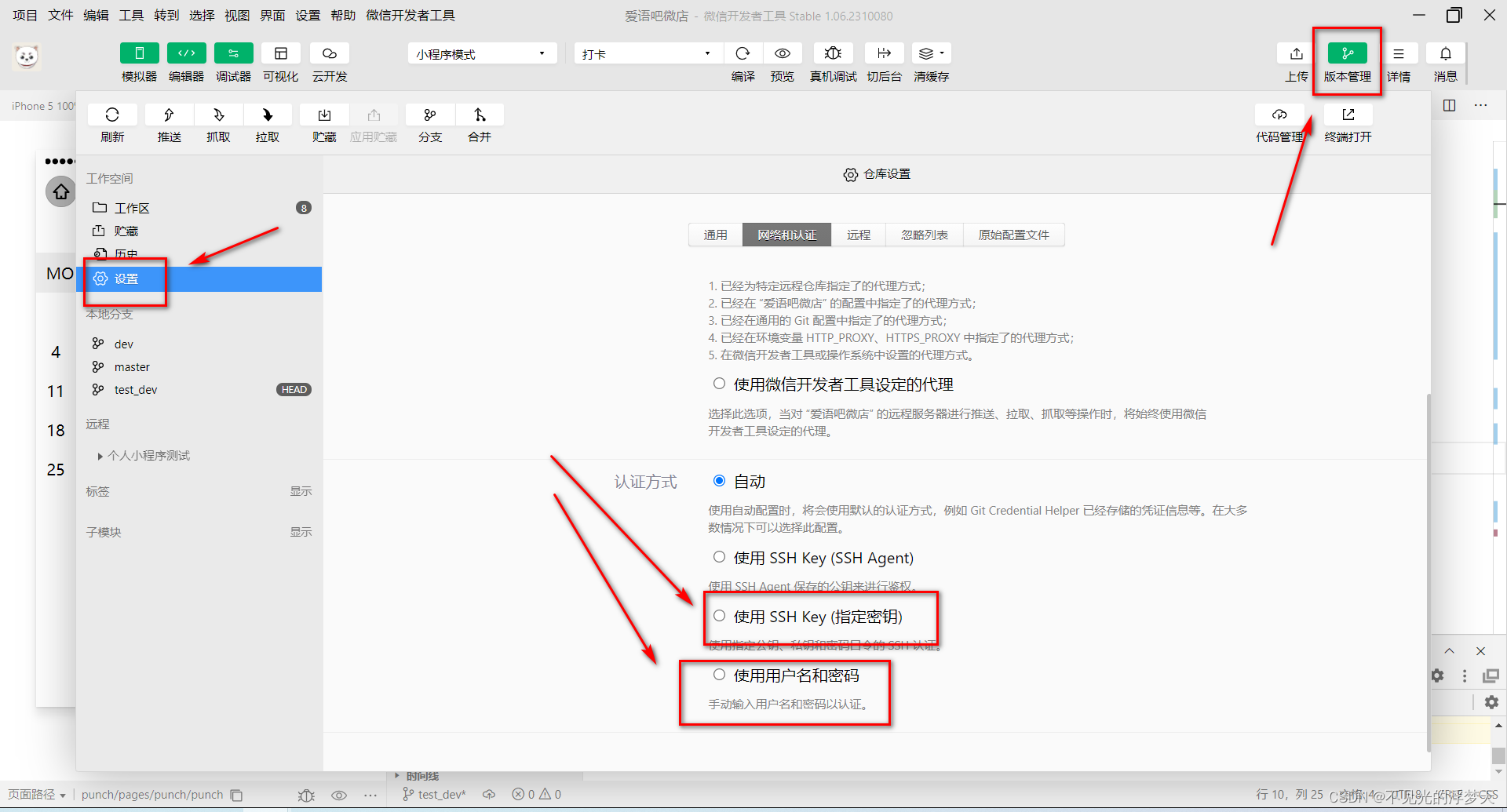Click the Compile (编译) refresh icon
The width and height of the screenshot is (1507, 812).
click(743, 53)
